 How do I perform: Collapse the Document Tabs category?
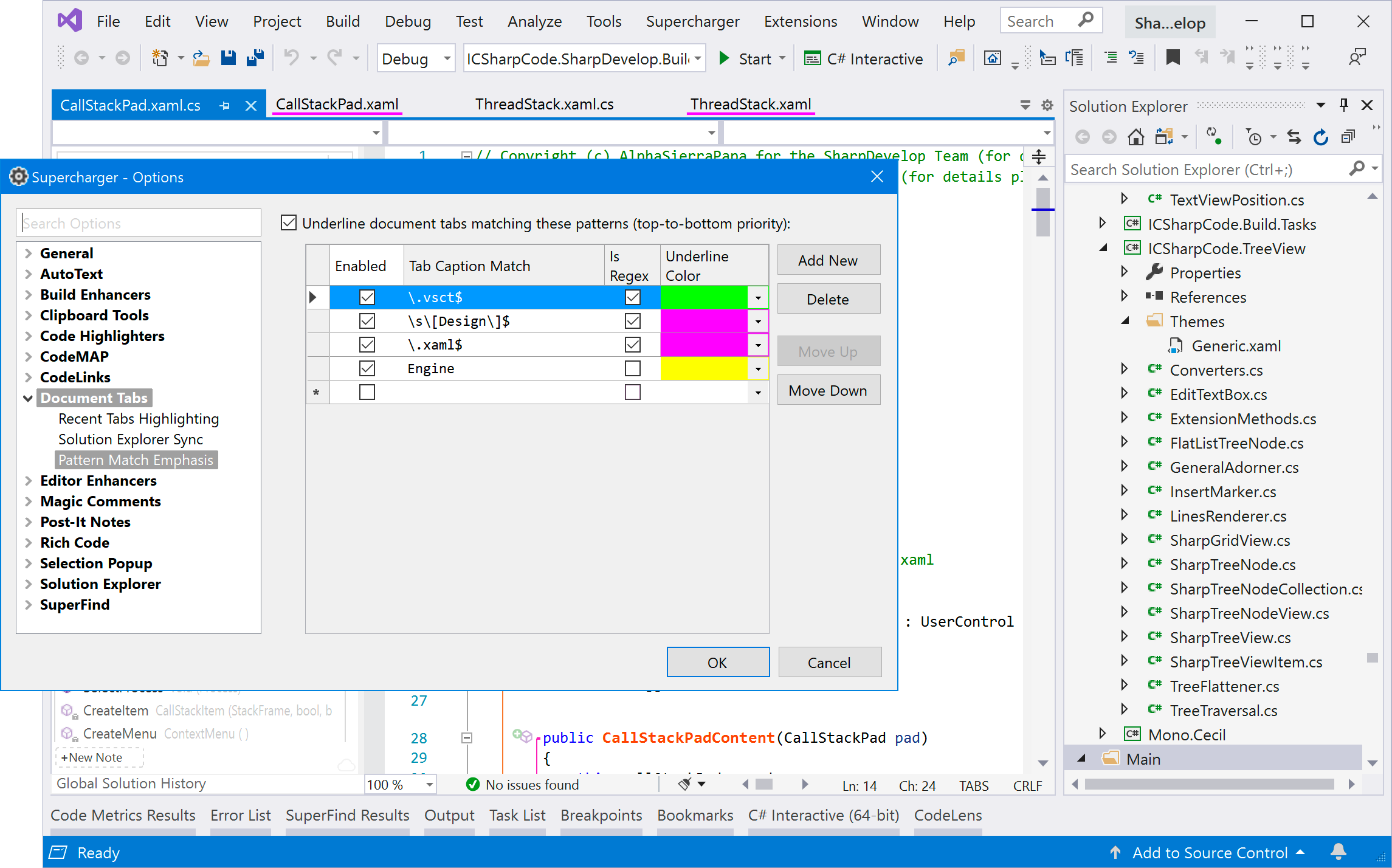click(x=28, y=398)
